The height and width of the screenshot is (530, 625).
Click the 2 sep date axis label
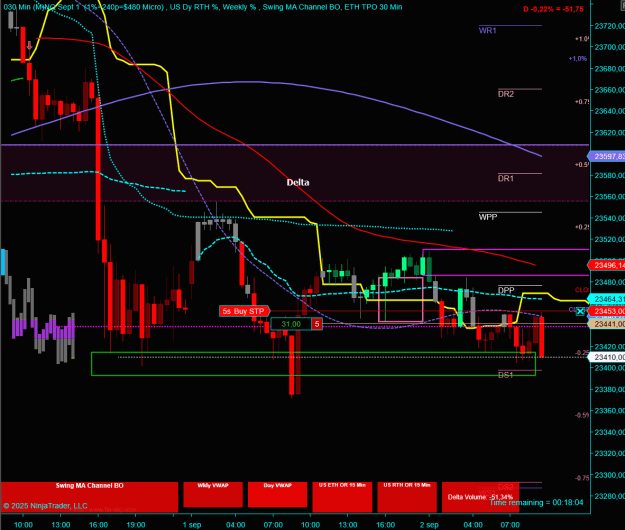(x=429, y=525)
